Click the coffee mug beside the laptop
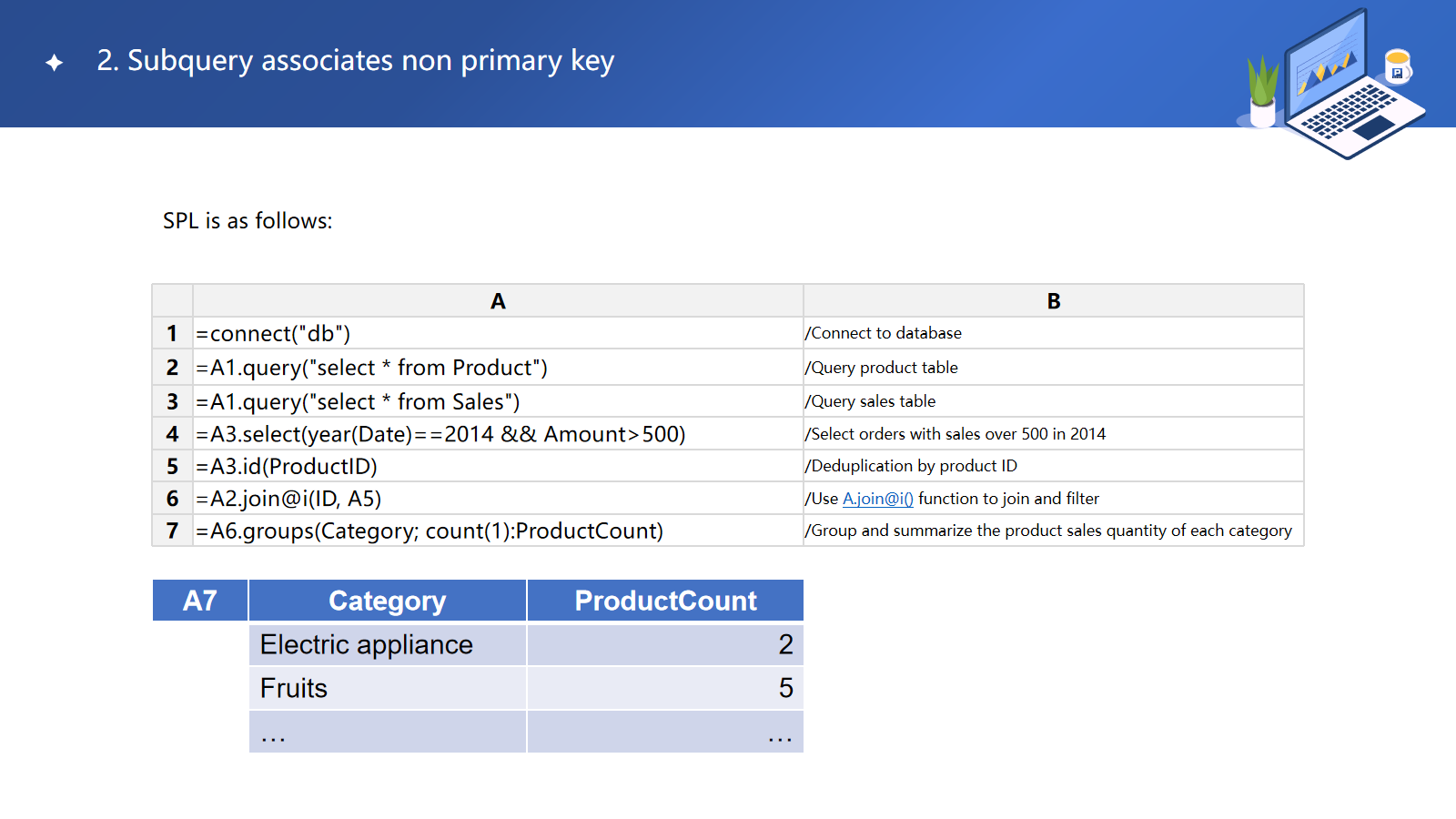 click(1397, 66)
